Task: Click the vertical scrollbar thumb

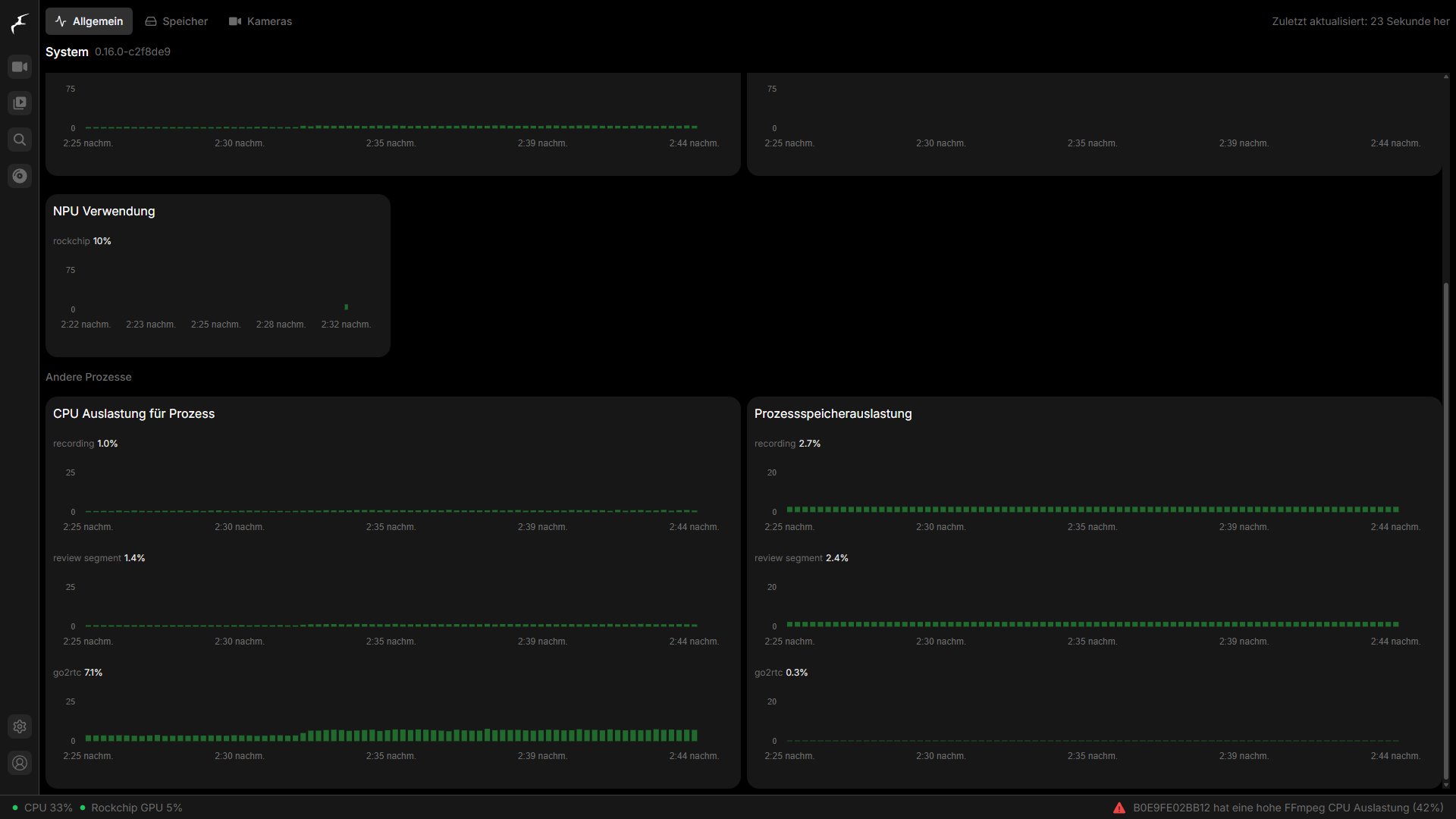Action: 1446,531
